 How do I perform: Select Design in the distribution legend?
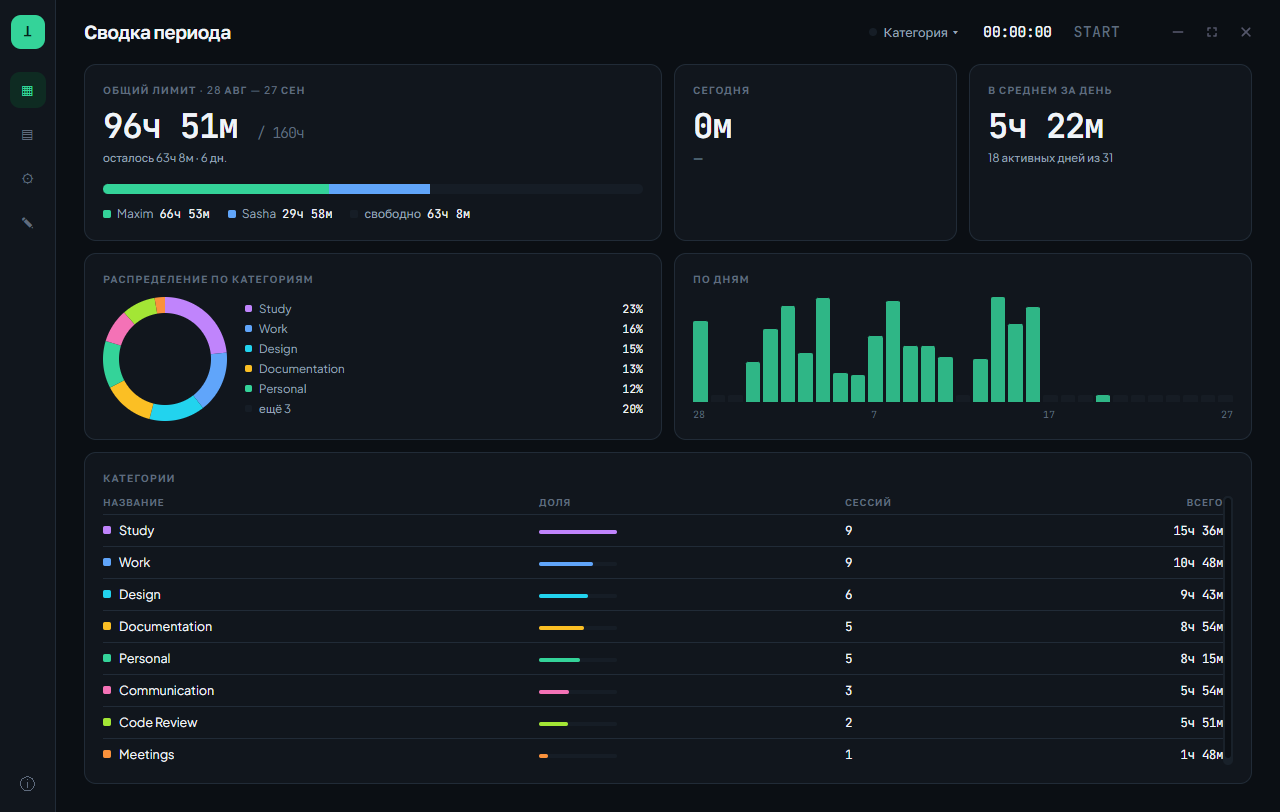click(x=444, y=349)
